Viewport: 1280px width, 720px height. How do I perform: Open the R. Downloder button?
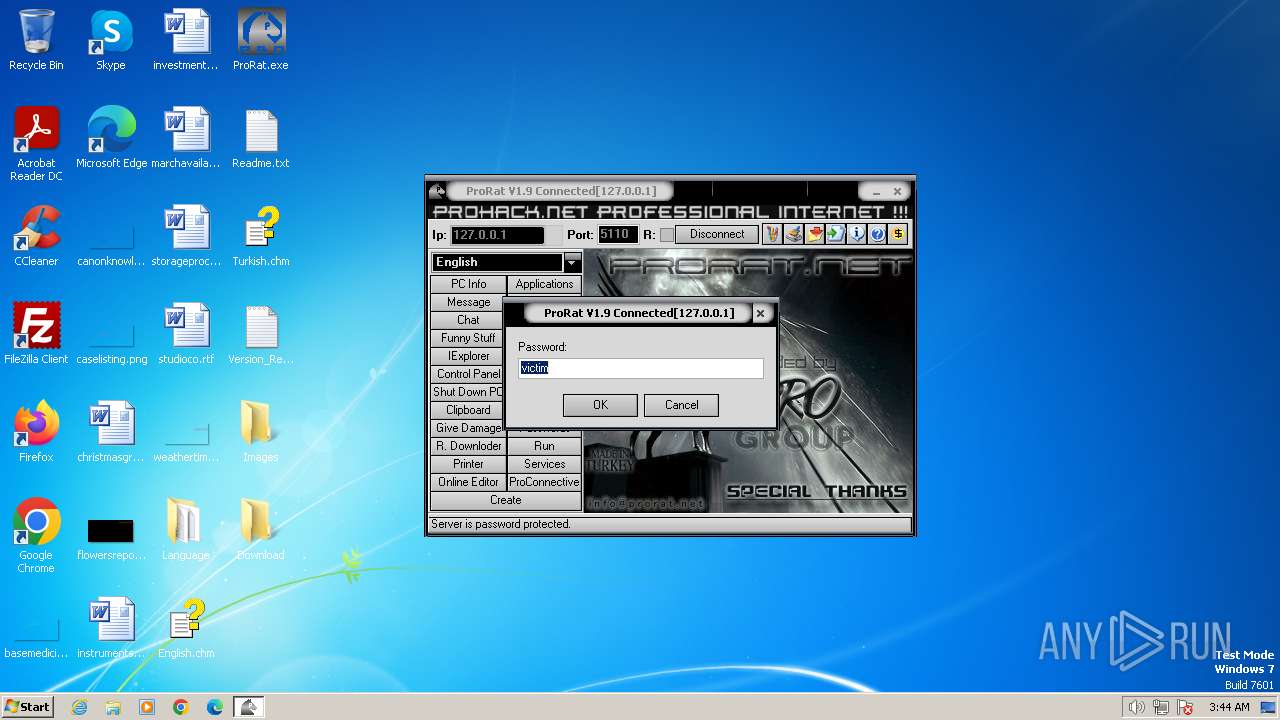click(468, 446)
